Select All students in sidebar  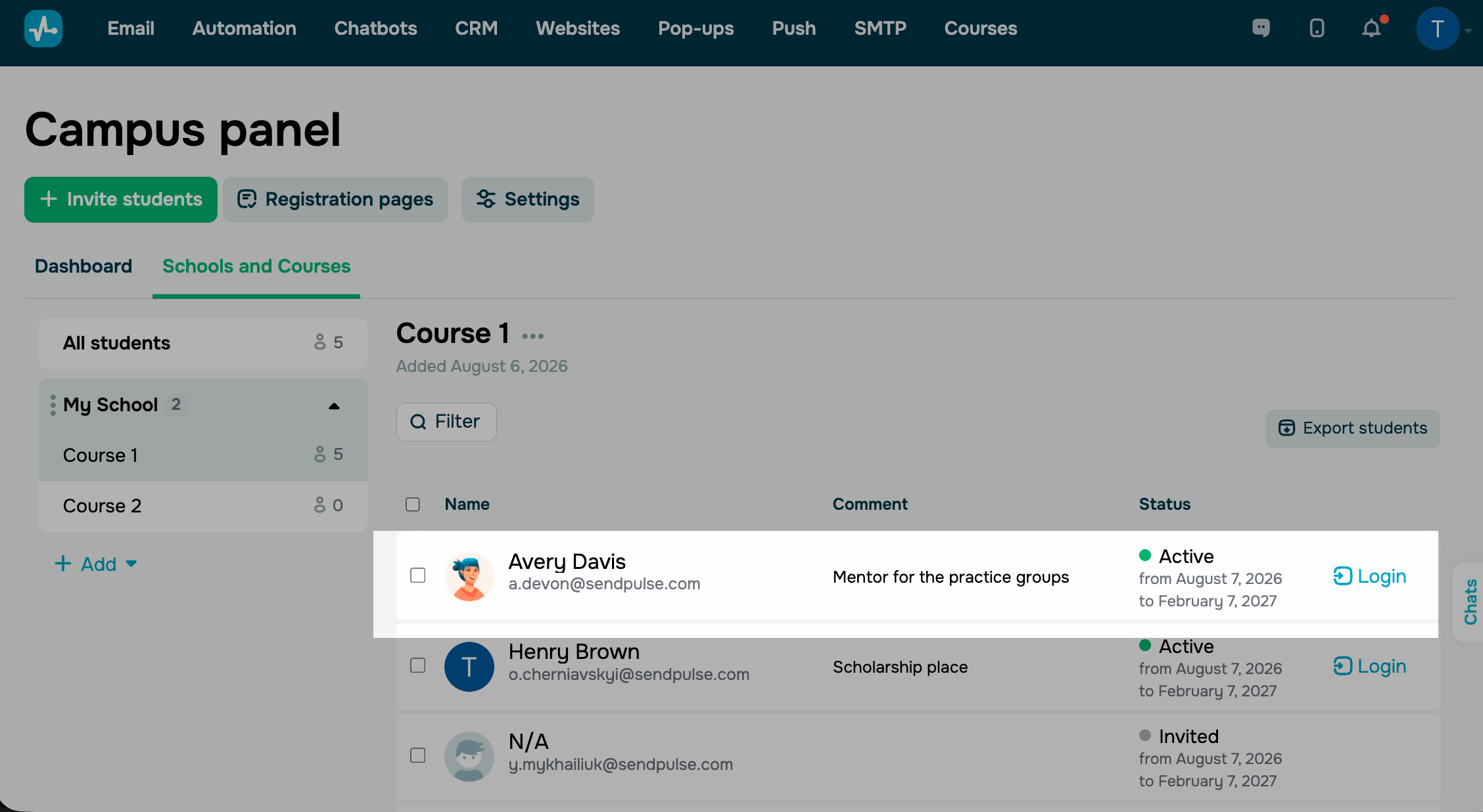[203, 344]
